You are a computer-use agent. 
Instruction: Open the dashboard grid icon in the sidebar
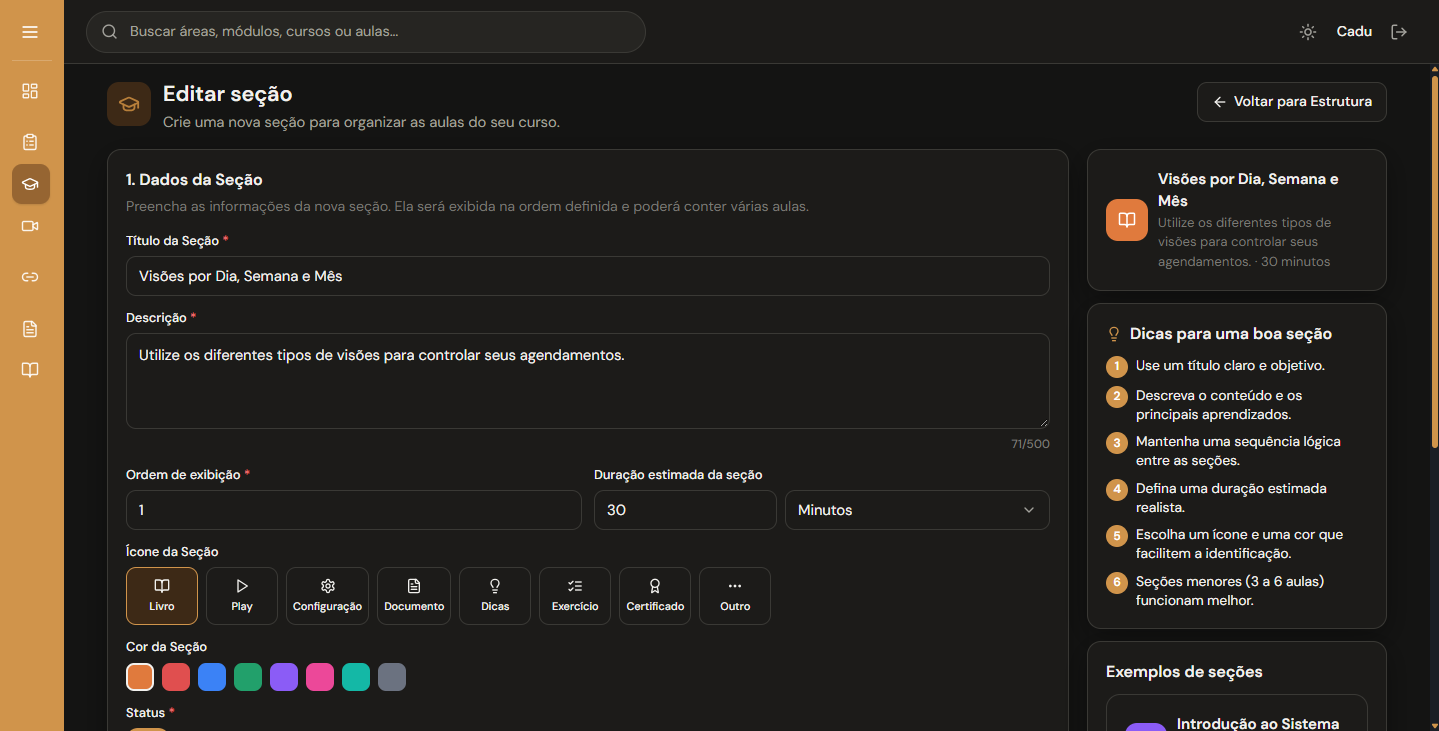pos(30,91)
